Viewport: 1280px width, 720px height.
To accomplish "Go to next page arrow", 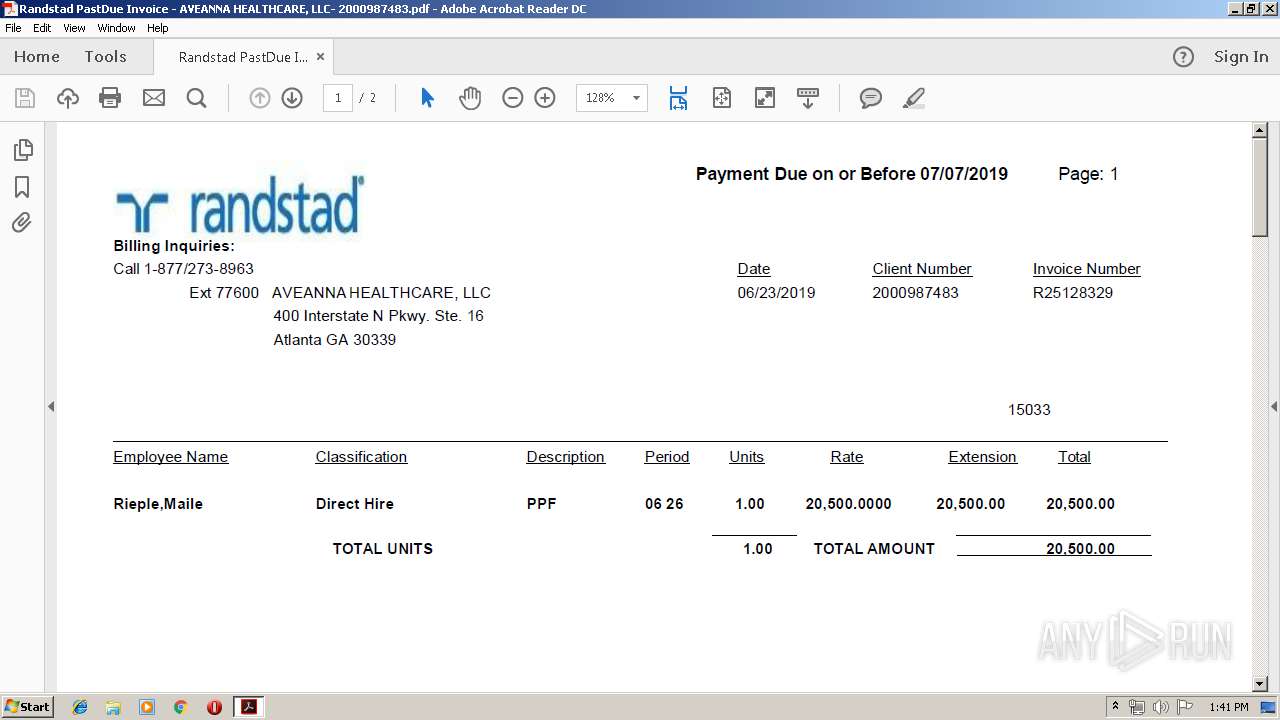I will point(292,98).
